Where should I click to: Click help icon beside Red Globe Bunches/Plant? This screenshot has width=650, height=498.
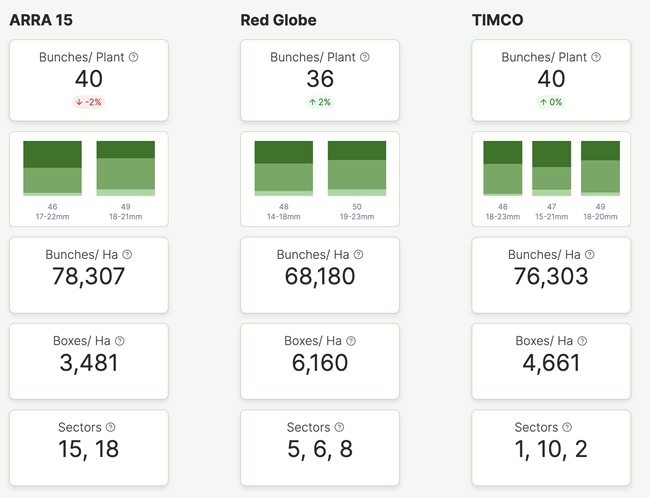point(364,57)
